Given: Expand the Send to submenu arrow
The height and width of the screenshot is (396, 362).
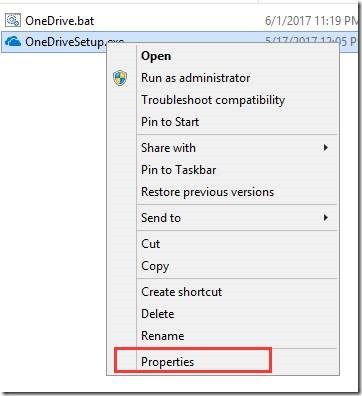Looking at the screenshot, I should pos(326,218).
